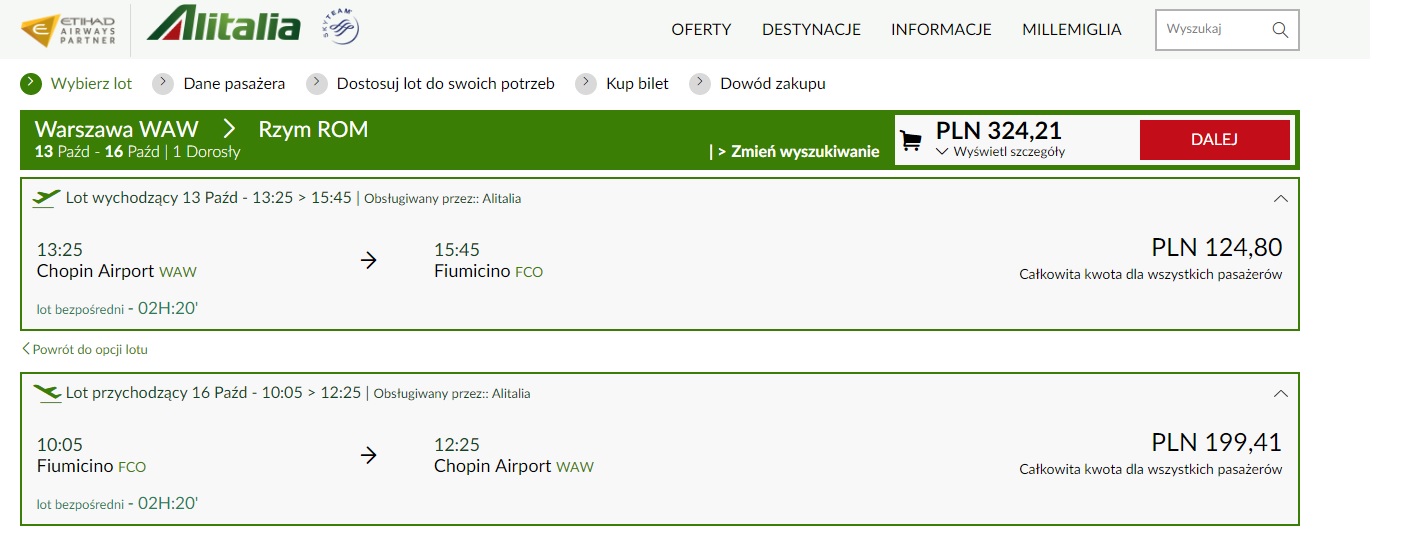
Task: Click the Kup bilet step chevron icon
Action: 586,83
